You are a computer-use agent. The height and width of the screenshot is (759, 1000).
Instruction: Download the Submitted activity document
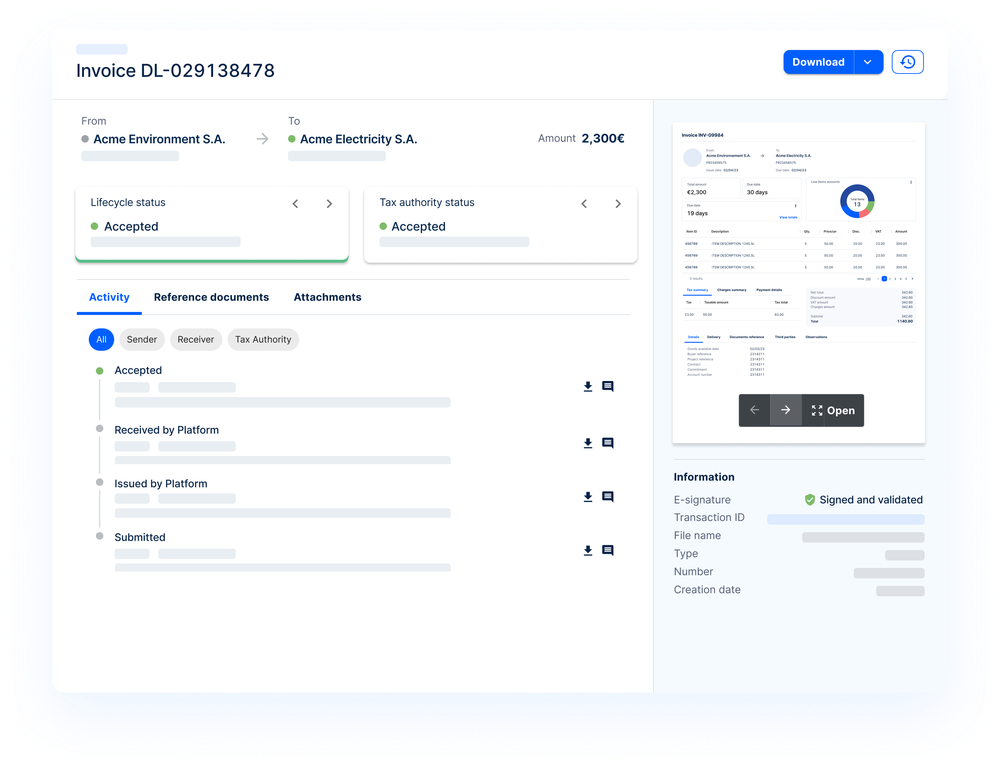588,550
